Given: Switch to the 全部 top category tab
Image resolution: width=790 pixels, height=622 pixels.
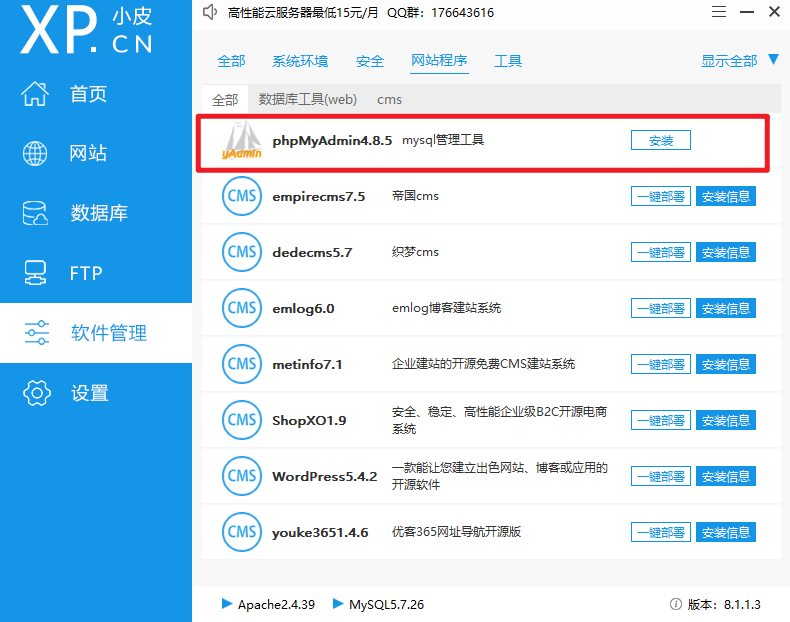Looking at the screenshot, I should point(231,61).
